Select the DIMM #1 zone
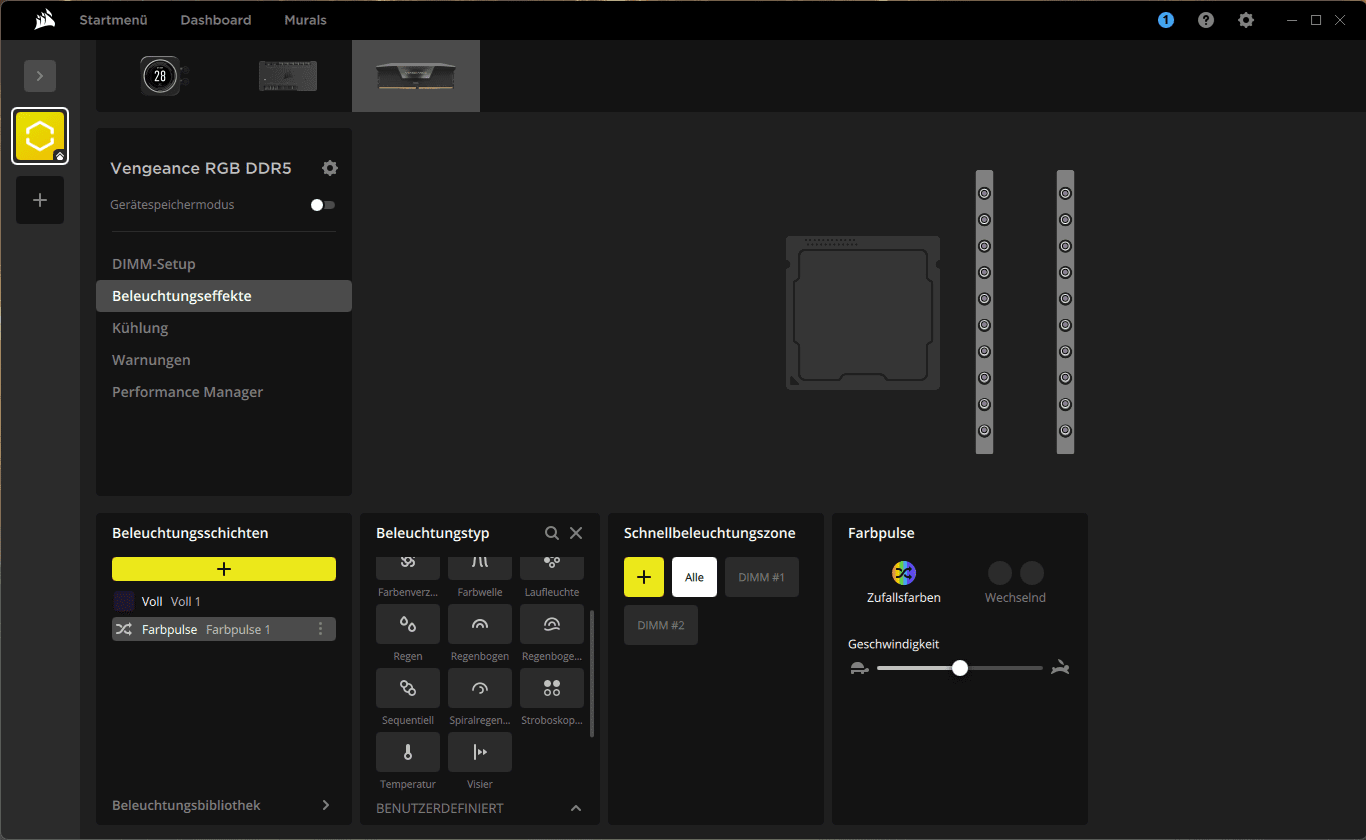Viewport: 1366px width, 840px height. pyautogui.click(x=762, y=577)
